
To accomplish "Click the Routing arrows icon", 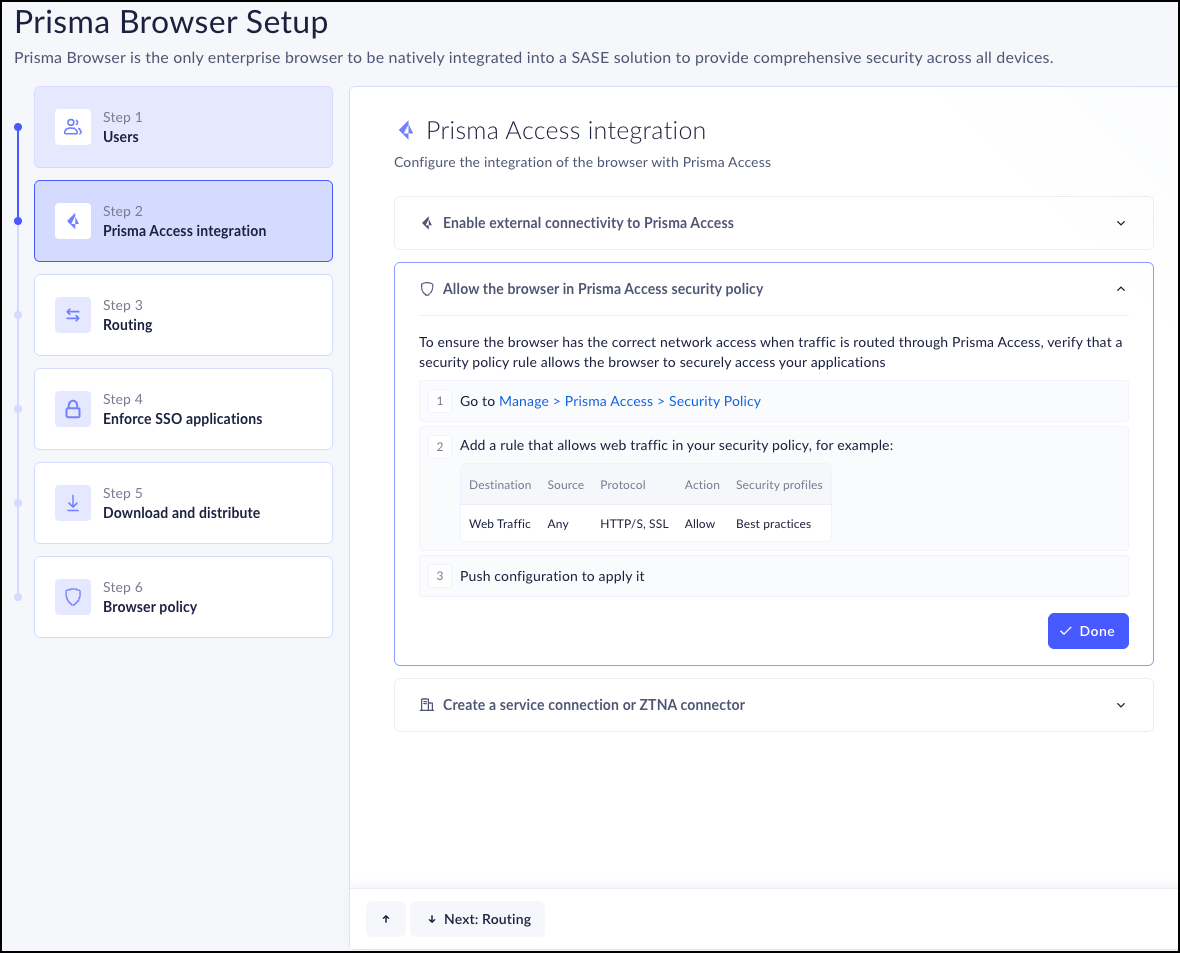I will coord(73,315).
